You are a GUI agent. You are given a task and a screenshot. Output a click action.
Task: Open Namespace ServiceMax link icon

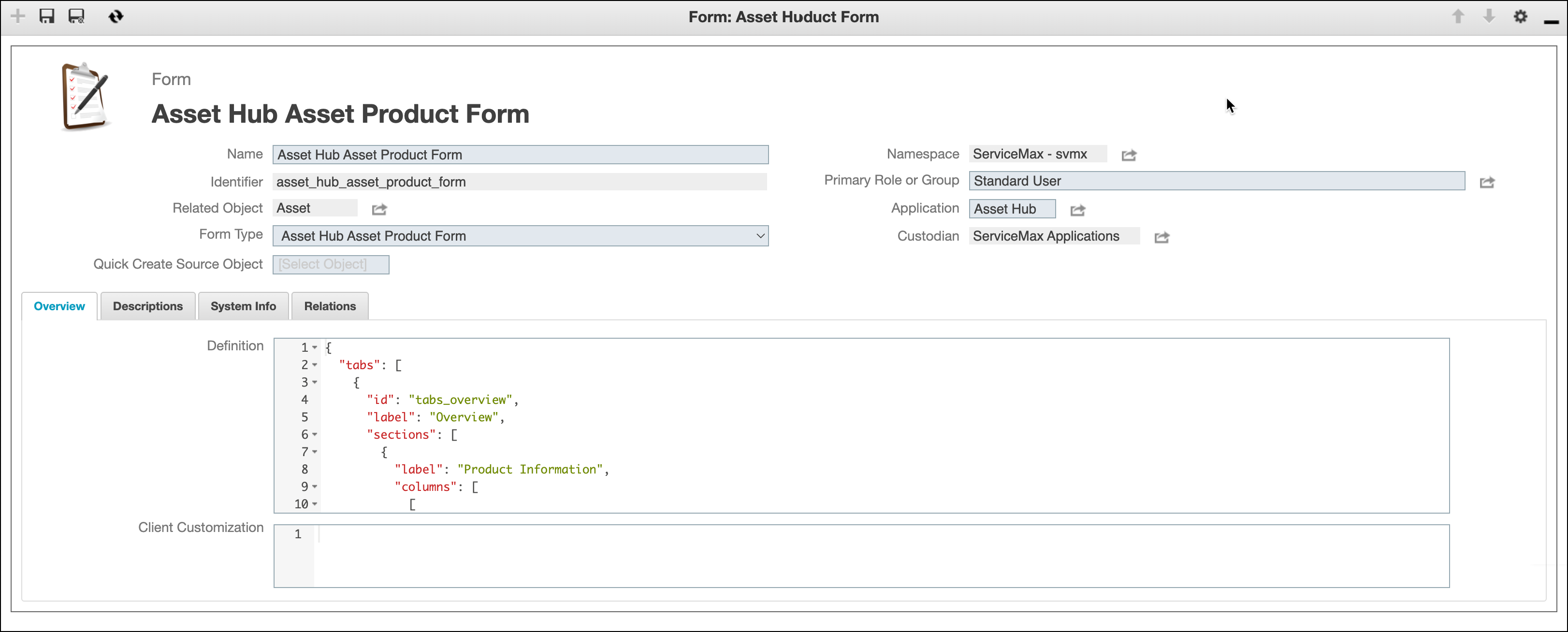[1129, 155]
